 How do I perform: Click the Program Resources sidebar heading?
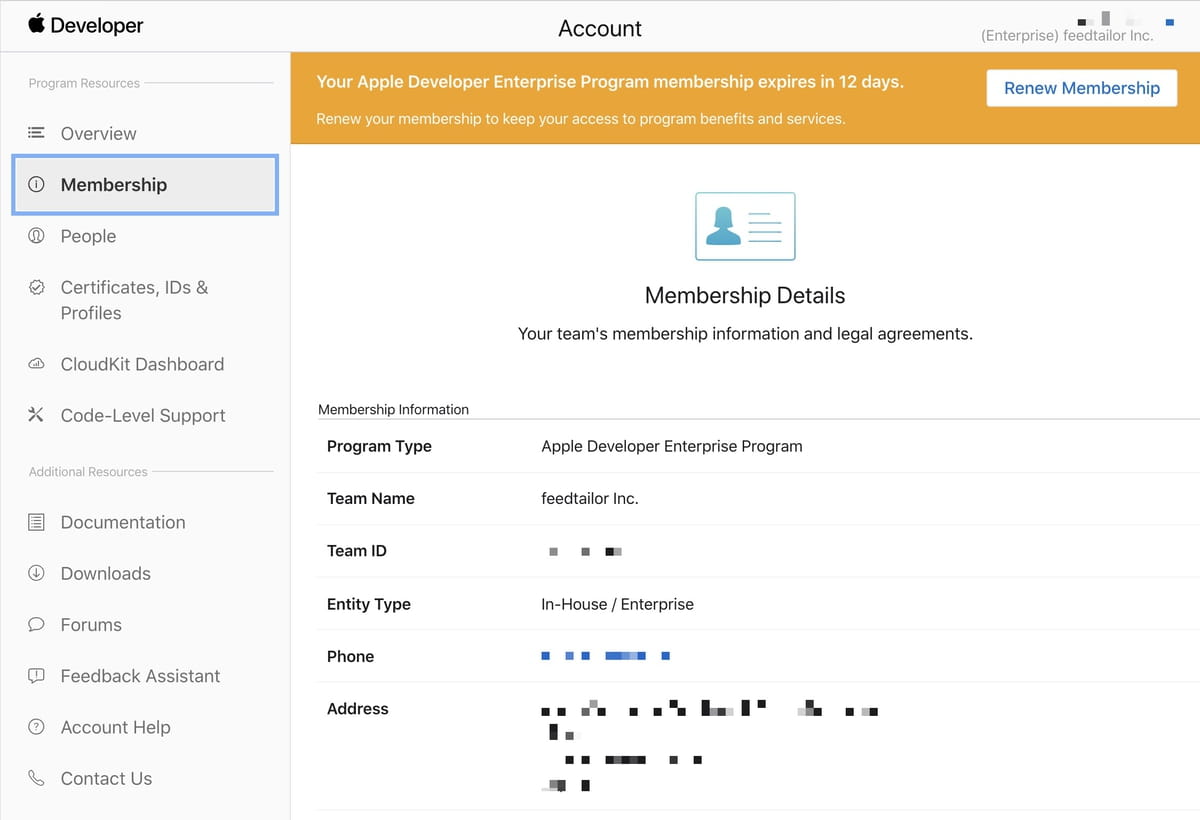(x=84, y=83)
